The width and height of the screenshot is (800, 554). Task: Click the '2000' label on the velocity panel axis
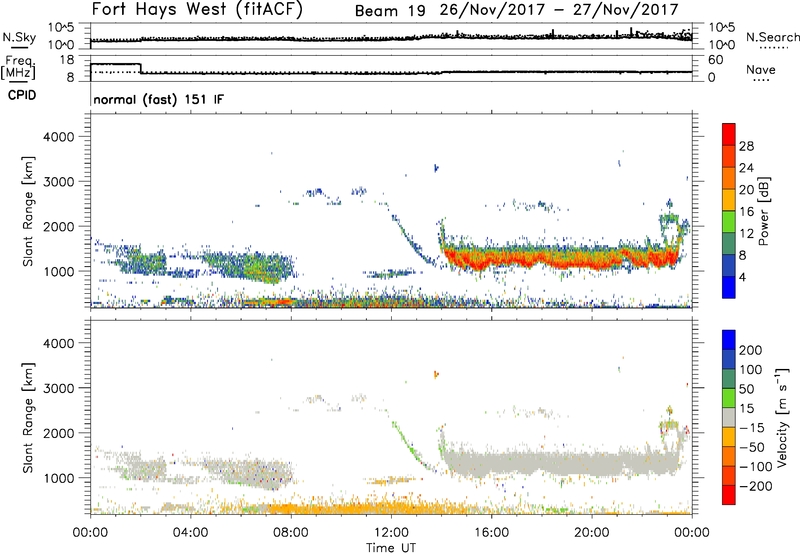click(x=58, y=433)
